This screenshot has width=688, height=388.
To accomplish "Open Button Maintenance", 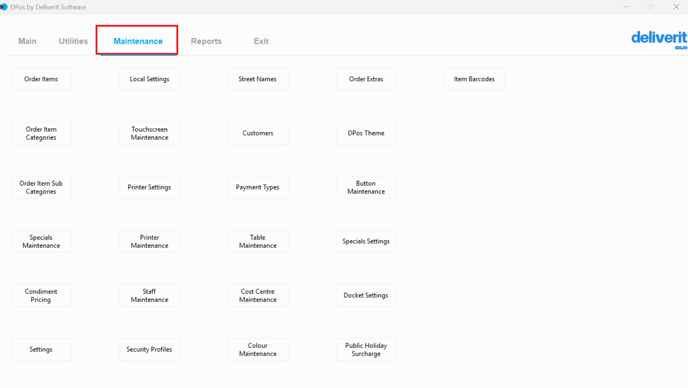I will pos(366,187).
